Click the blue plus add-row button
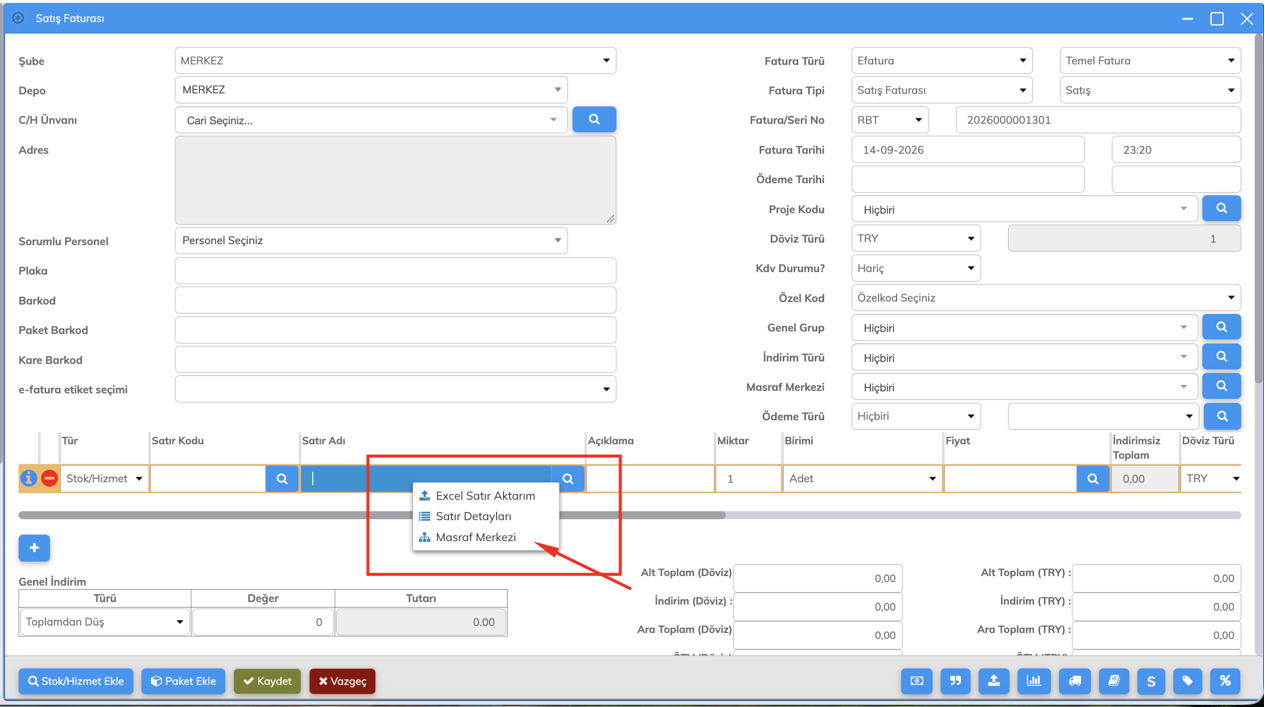 click(34, 548)
